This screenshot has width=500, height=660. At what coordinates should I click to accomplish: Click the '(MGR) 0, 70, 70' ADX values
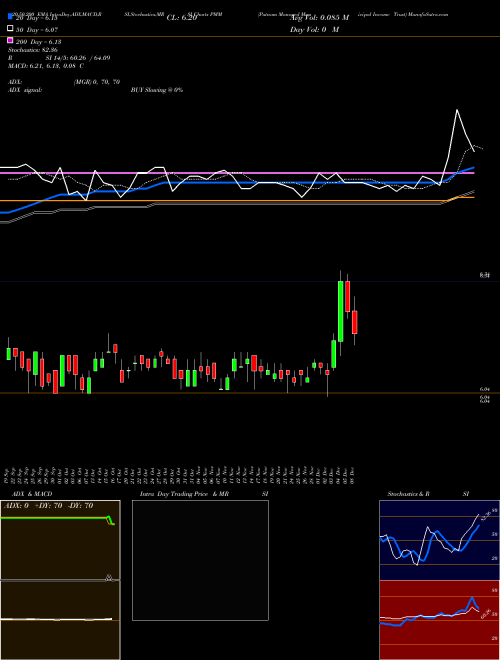coord(97,82)
